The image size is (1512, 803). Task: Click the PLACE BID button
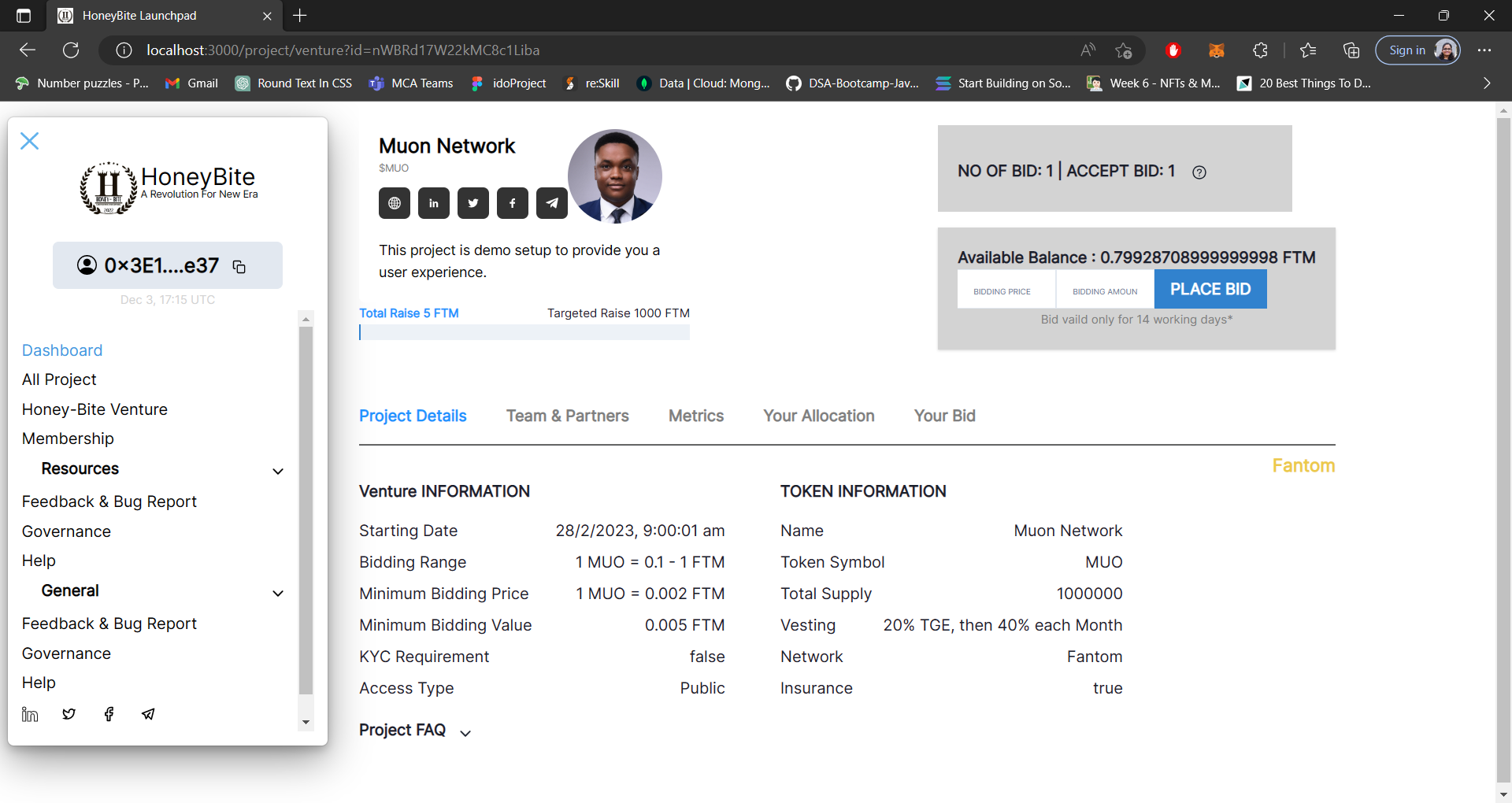click(1210, 289)
